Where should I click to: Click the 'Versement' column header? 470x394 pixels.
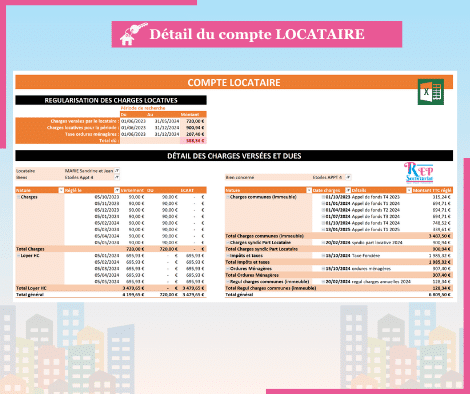(132, 190)
